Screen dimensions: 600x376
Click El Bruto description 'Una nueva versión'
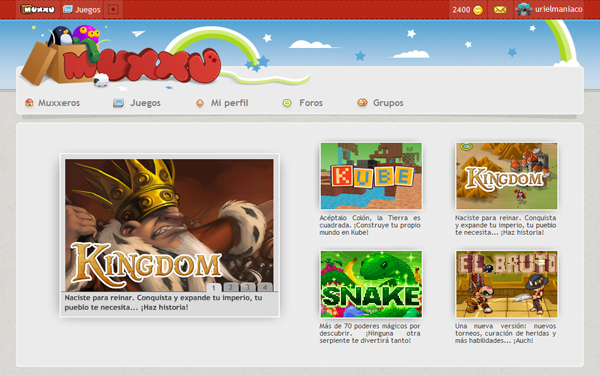[x=505, y=333]
